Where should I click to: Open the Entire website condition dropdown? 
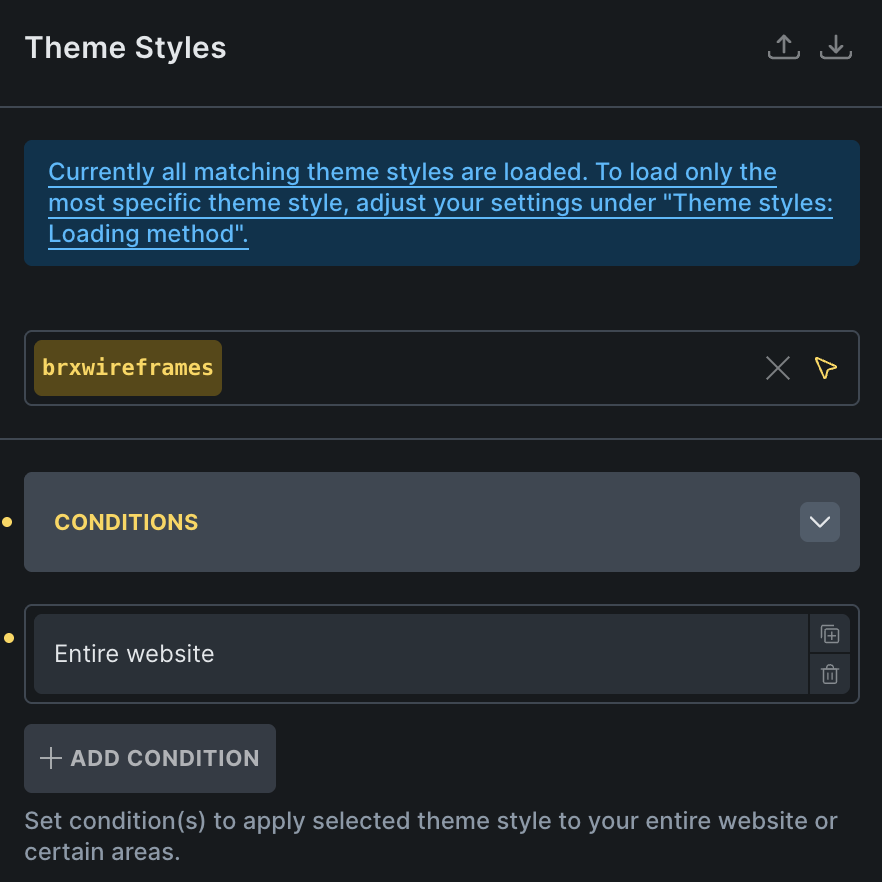coord(420,654)
